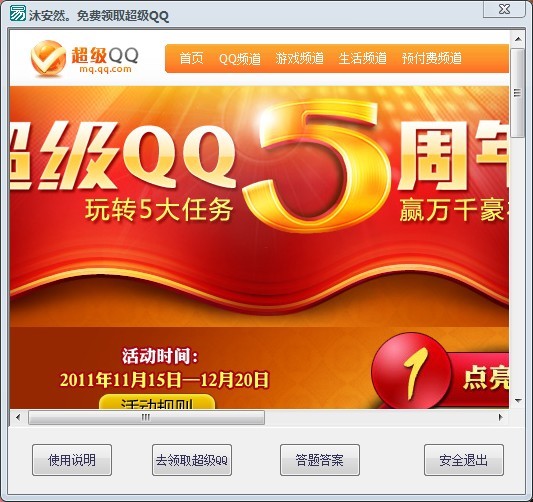Click the vertical scrollbar thumb

pos(518,92)
